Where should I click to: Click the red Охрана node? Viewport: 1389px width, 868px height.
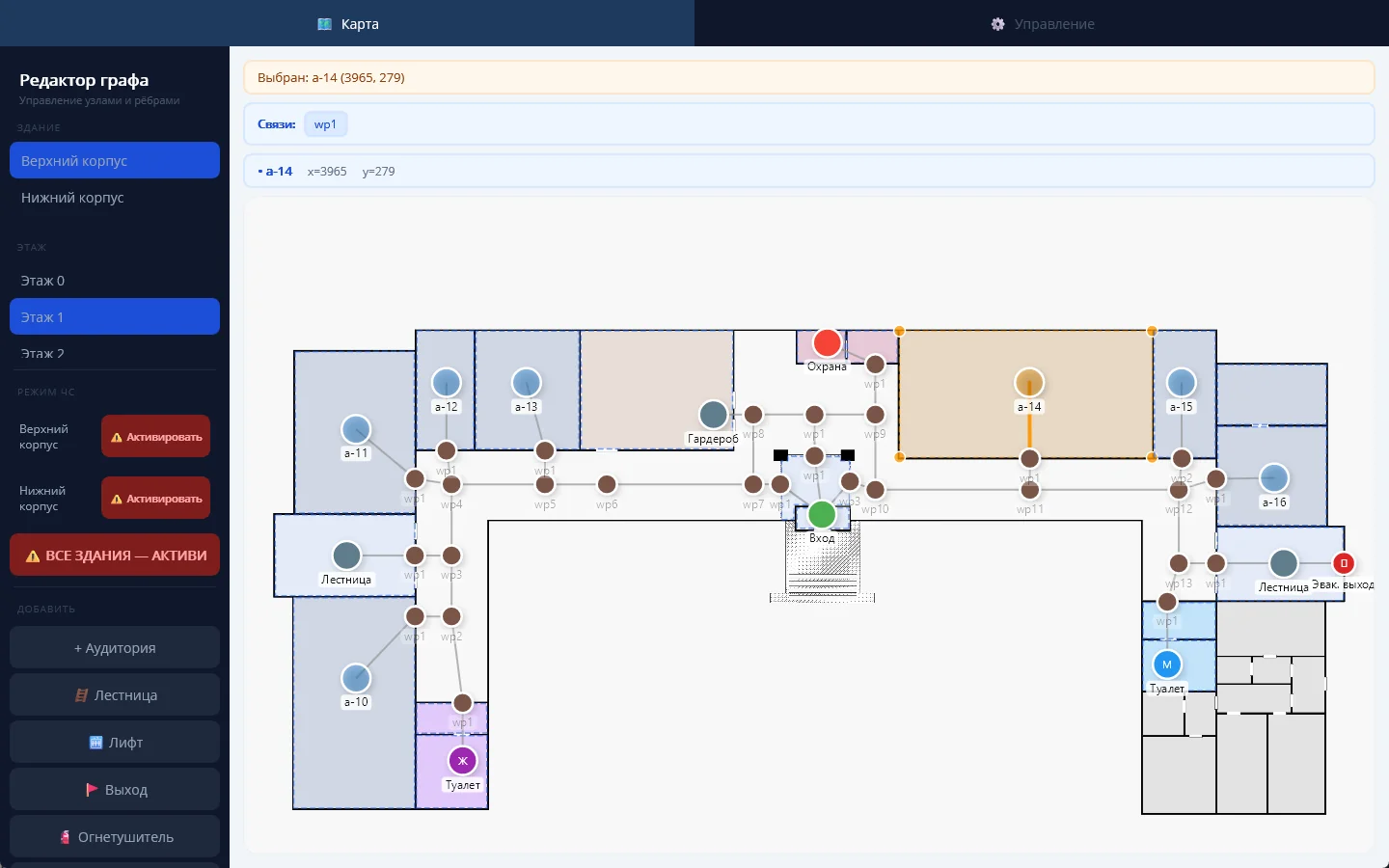[x=827, y=342]
